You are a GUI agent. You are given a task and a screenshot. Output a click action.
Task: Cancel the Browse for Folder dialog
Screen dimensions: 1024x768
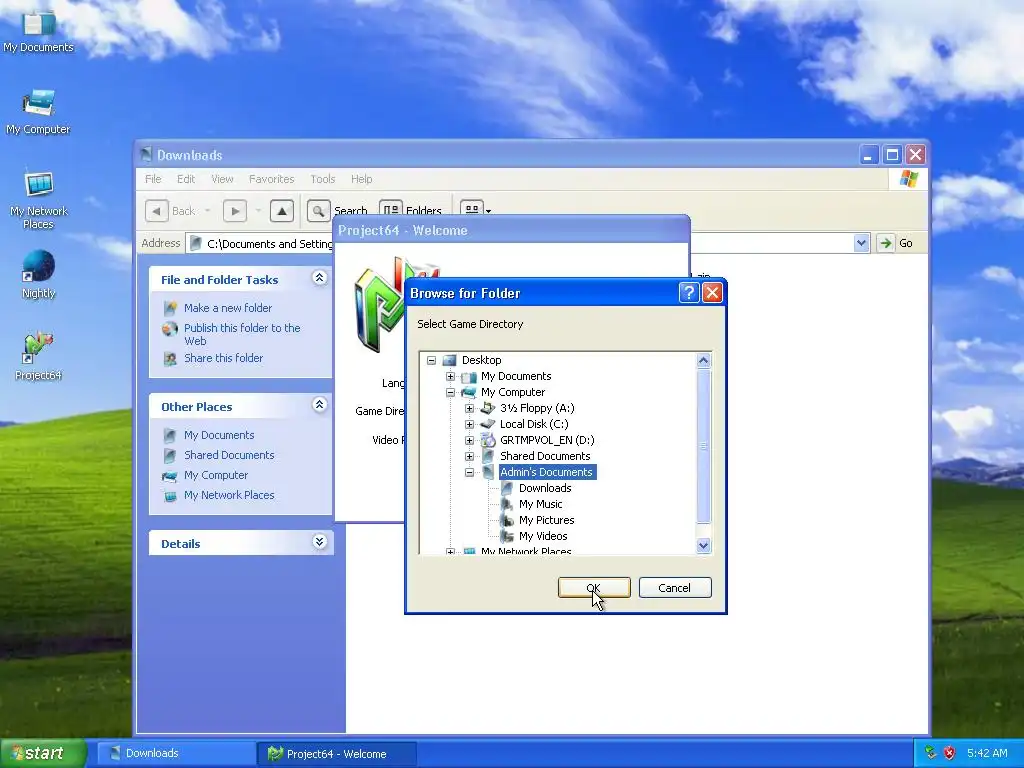[x=675, y=588]
